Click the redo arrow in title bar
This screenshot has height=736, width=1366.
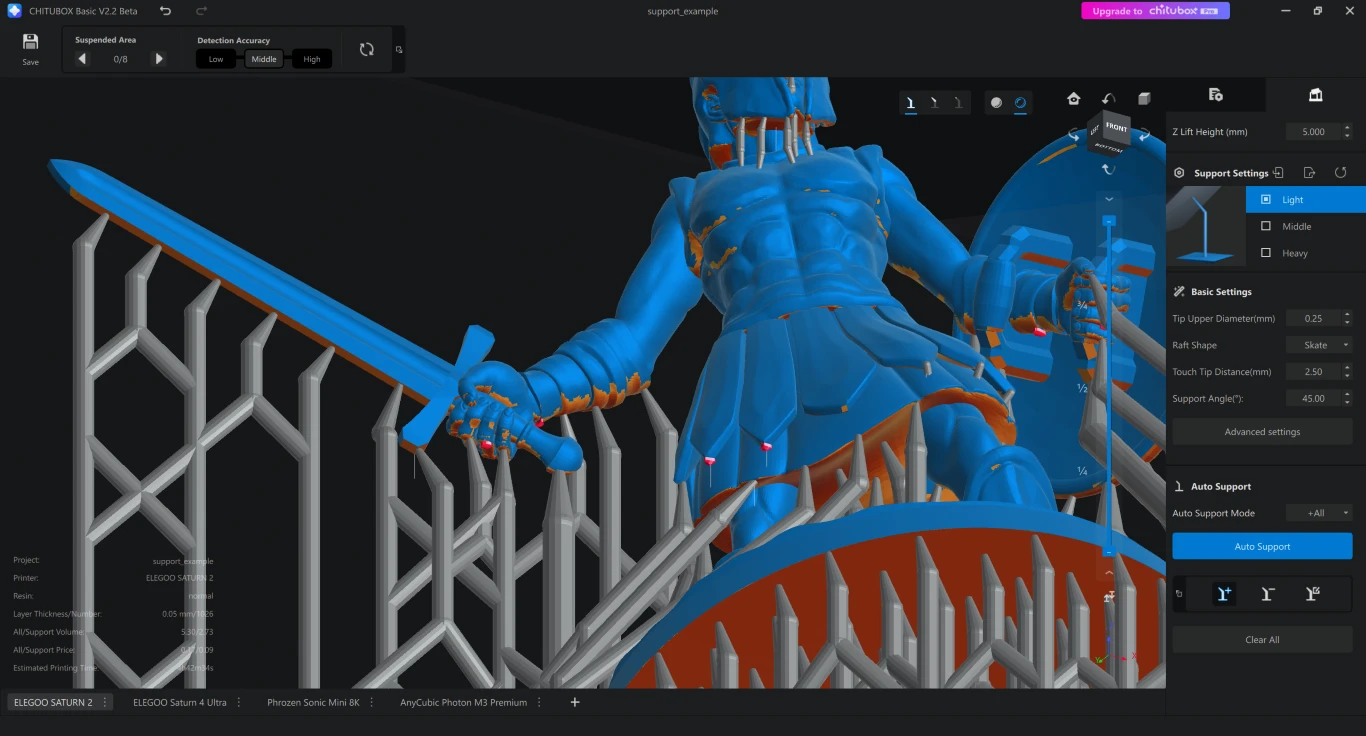coord(201,11)
